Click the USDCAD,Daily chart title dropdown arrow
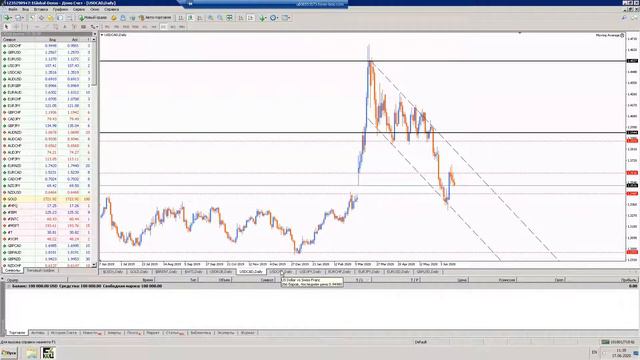 point(102,35)
